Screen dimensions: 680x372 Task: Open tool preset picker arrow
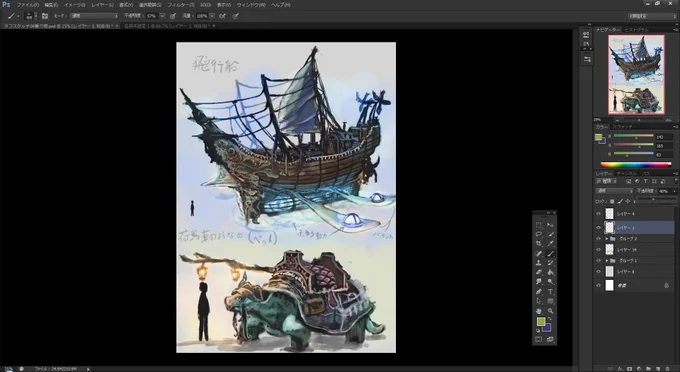coord(18,16)
